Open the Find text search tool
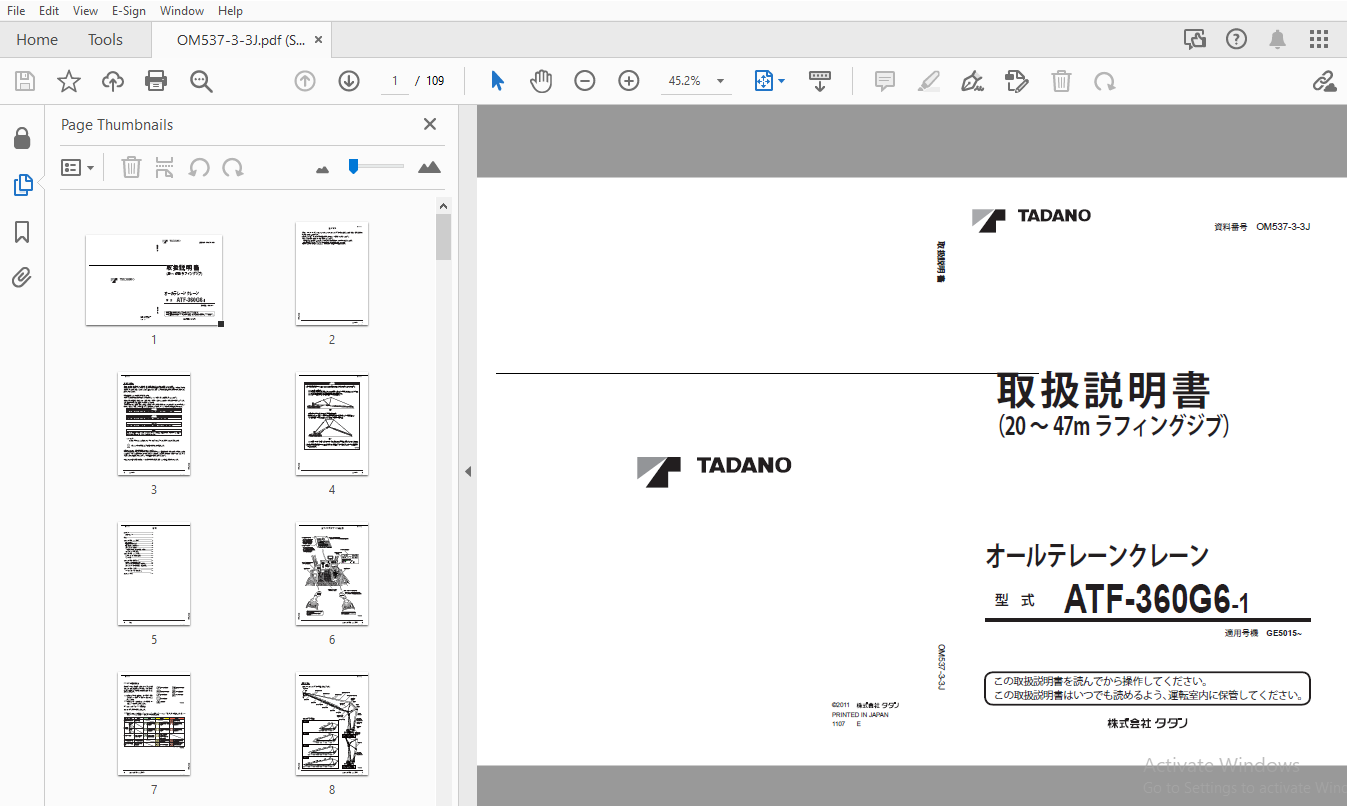 pyautogui.click(x=201, y=81)
